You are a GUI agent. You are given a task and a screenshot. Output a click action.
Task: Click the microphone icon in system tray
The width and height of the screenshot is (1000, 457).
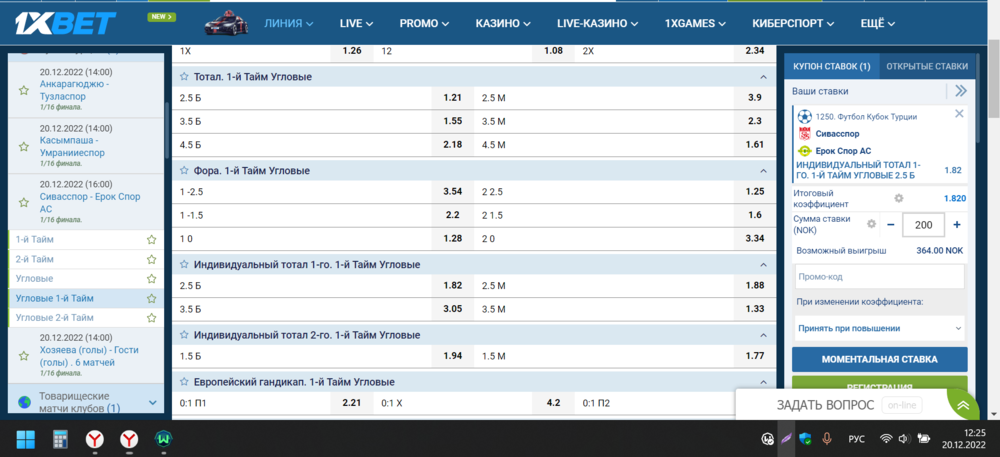coord(827,439)
